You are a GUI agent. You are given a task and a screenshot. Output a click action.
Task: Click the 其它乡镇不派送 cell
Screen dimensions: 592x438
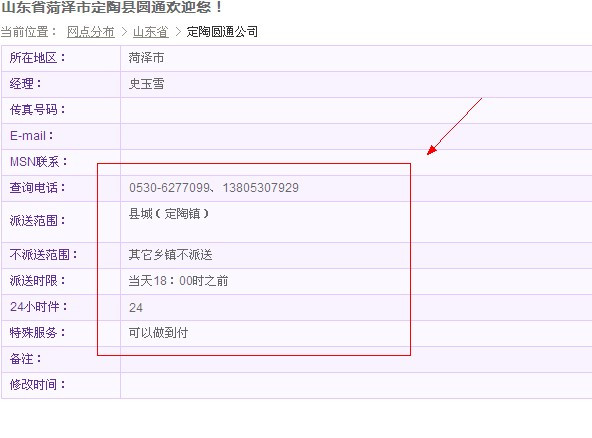coord(170,255)
